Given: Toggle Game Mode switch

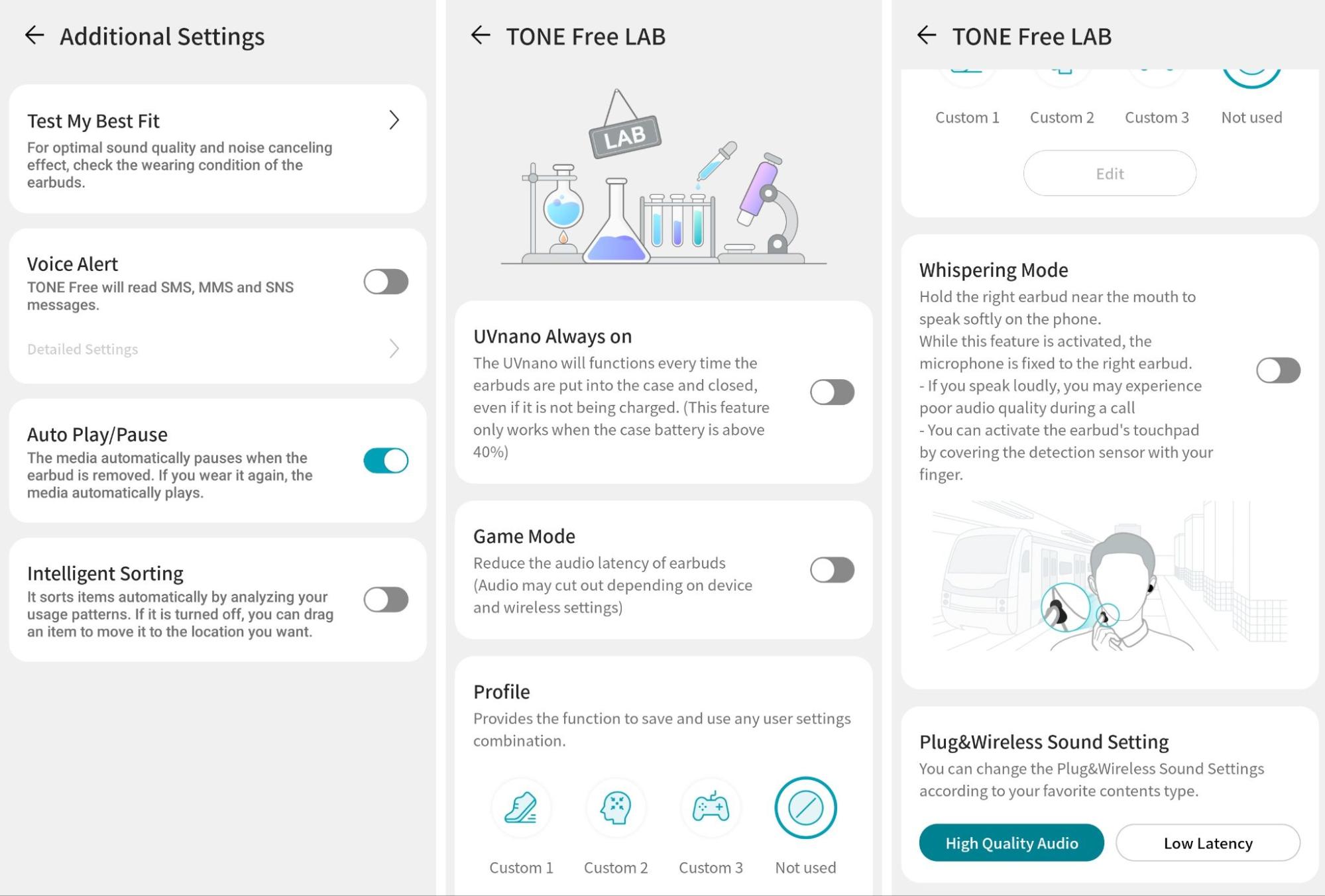Looking at the screenshot, I should (x=832, y=570).
